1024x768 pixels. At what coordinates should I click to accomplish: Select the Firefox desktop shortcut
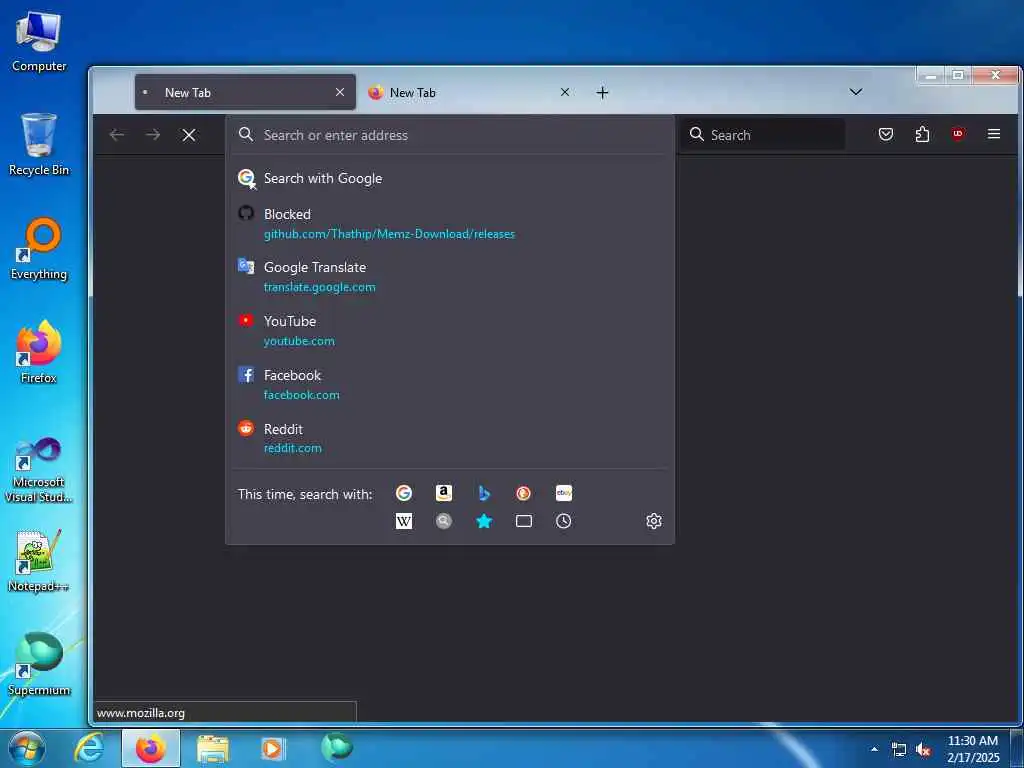pyautogui.click(x=39, y=353)
